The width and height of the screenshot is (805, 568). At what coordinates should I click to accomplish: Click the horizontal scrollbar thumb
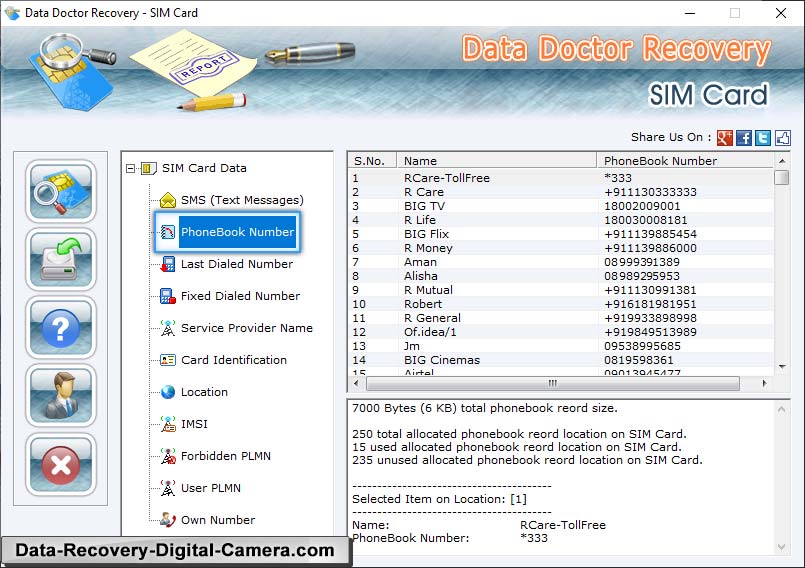pyautogui.click(x=553, y=383)
